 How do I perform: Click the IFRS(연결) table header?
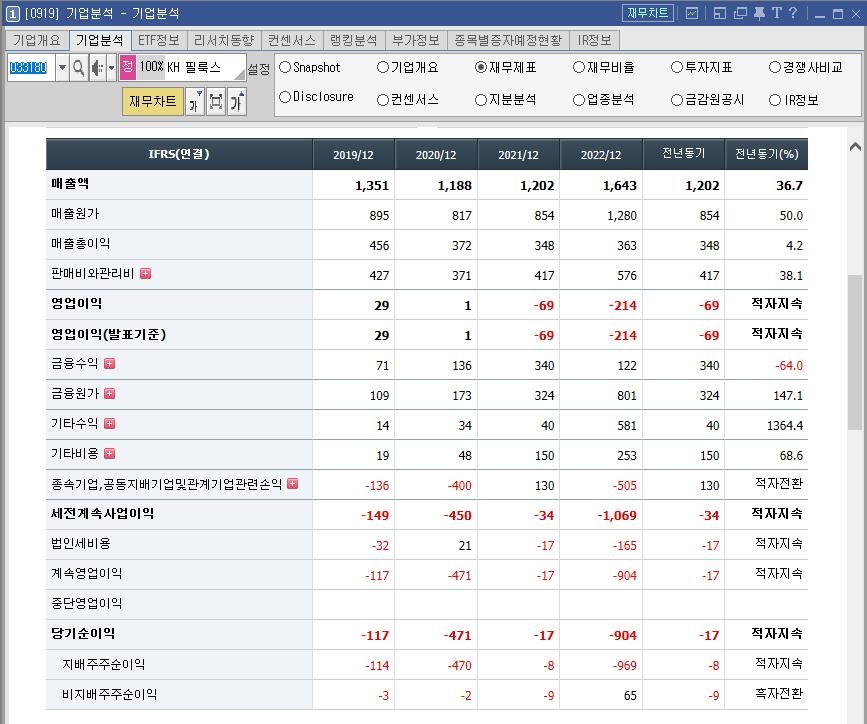point(179,154)
